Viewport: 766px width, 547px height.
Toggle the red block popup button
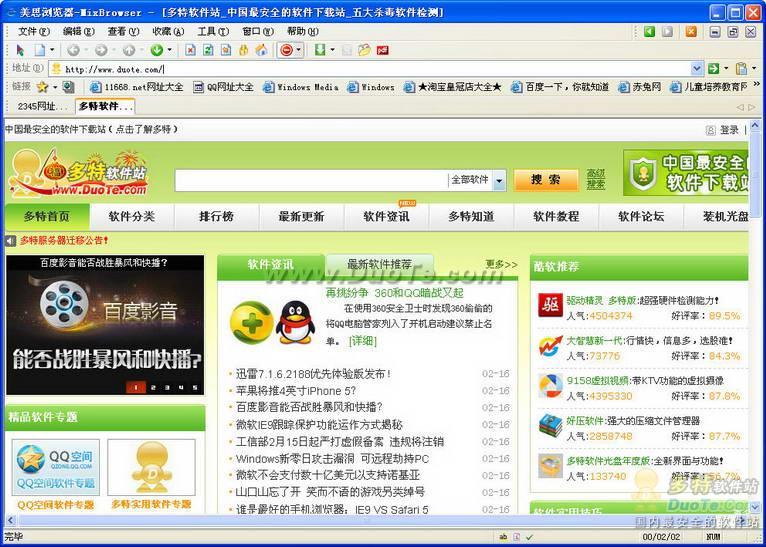click(x=286, y=50)
